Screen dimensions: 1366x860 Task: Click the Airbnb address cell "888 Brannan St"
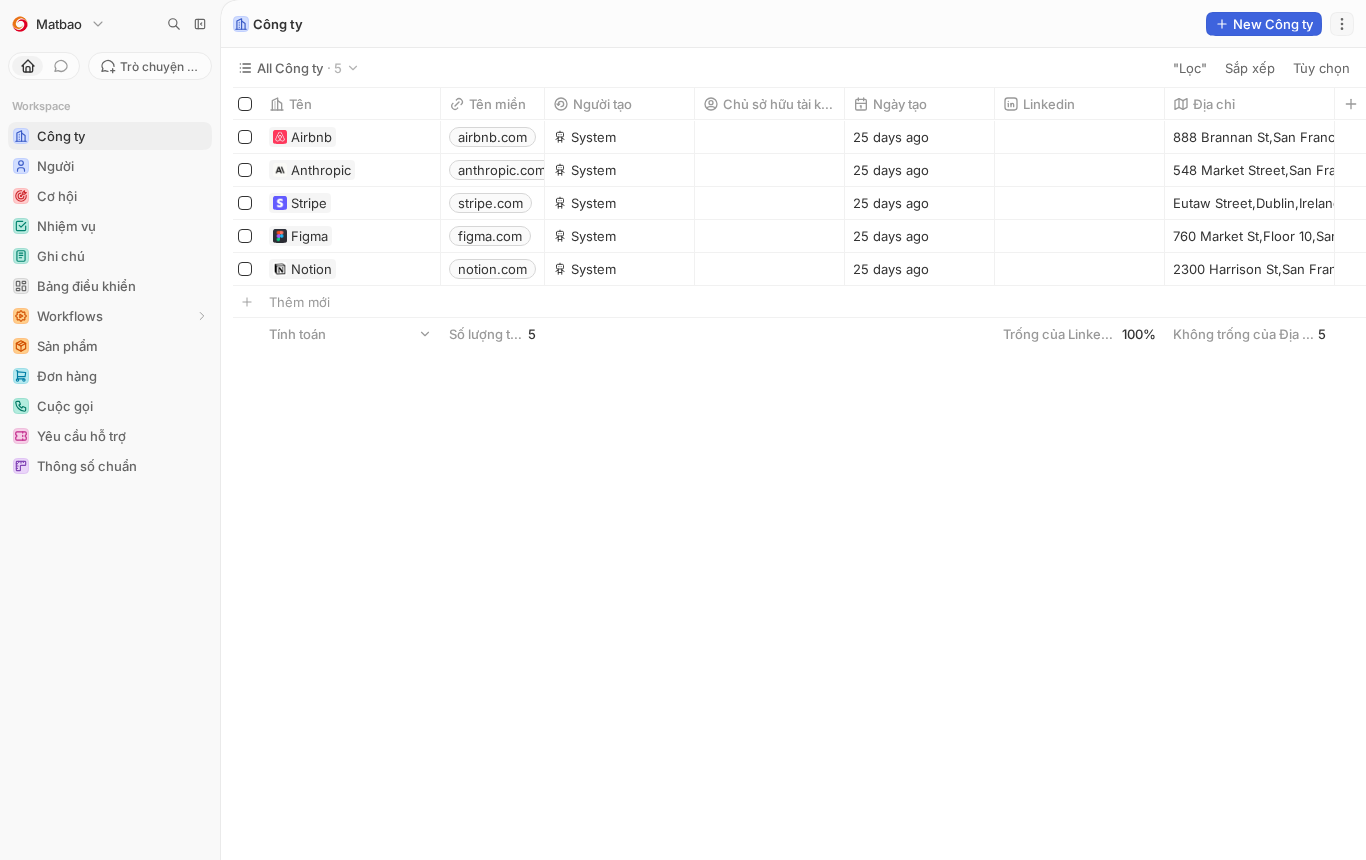tap(1250, 137)
